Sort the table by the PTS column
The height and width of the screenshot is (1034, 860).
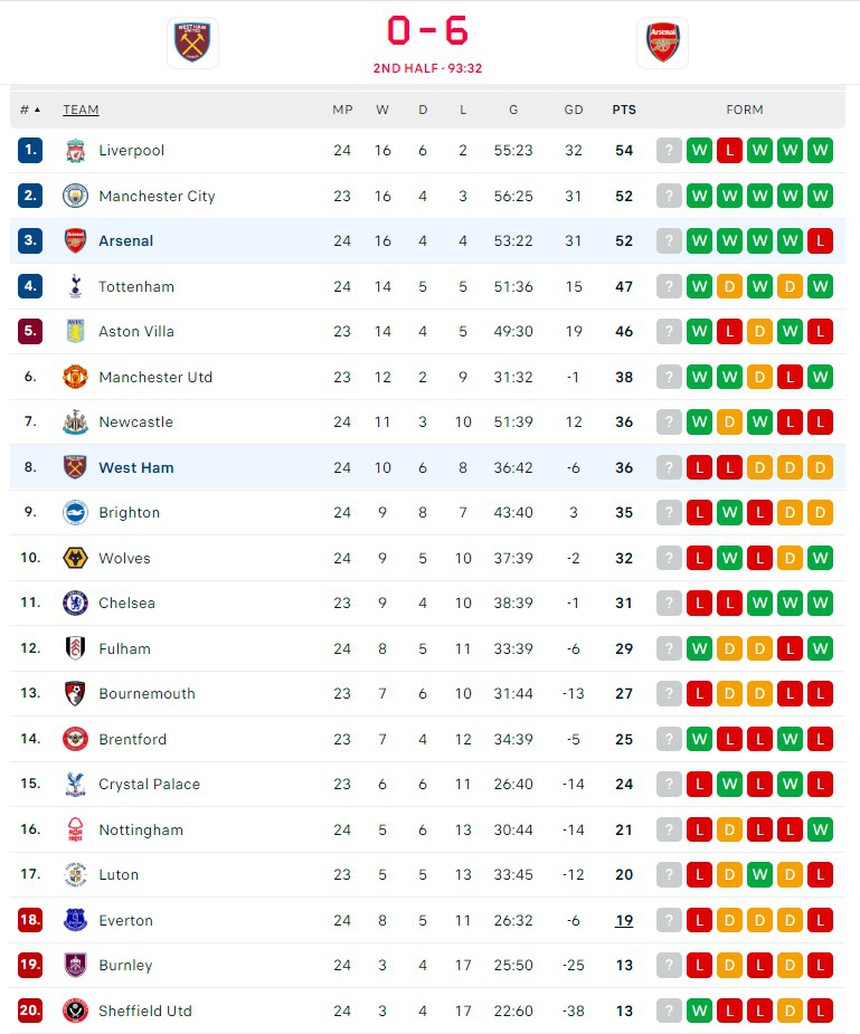point(624,110)
